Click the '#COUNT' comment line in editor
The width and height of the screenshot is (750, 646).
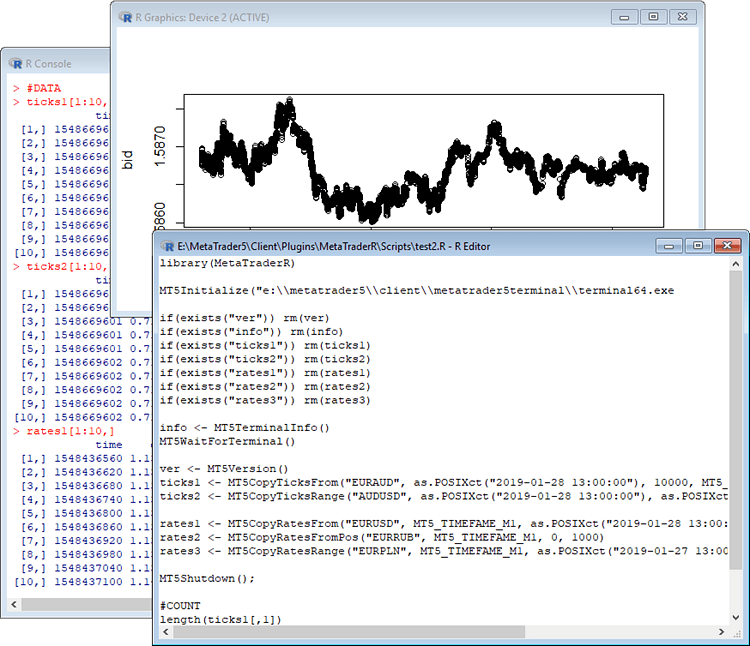coord(180,606)
